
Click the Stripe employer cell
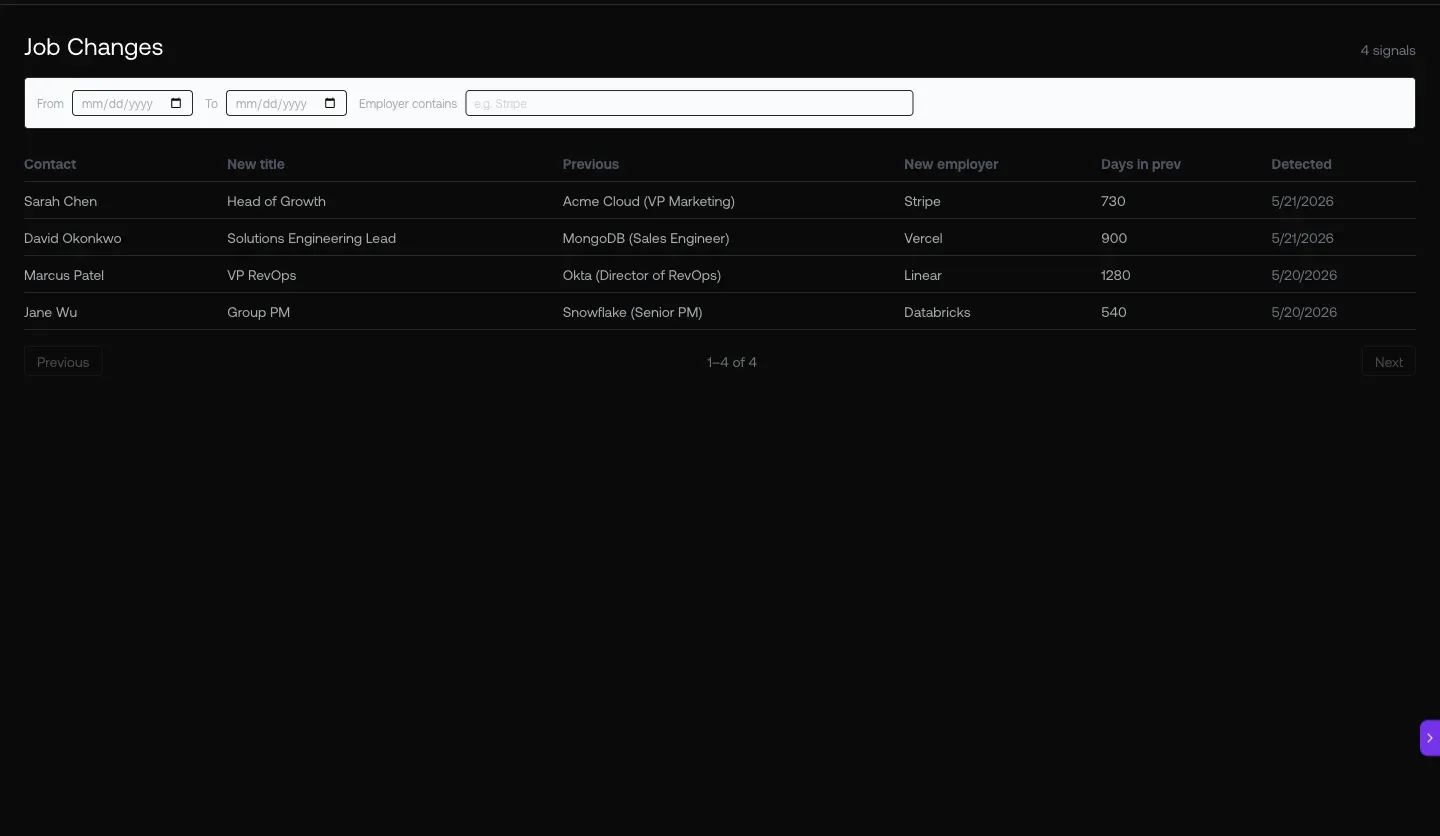click(922, 201)
